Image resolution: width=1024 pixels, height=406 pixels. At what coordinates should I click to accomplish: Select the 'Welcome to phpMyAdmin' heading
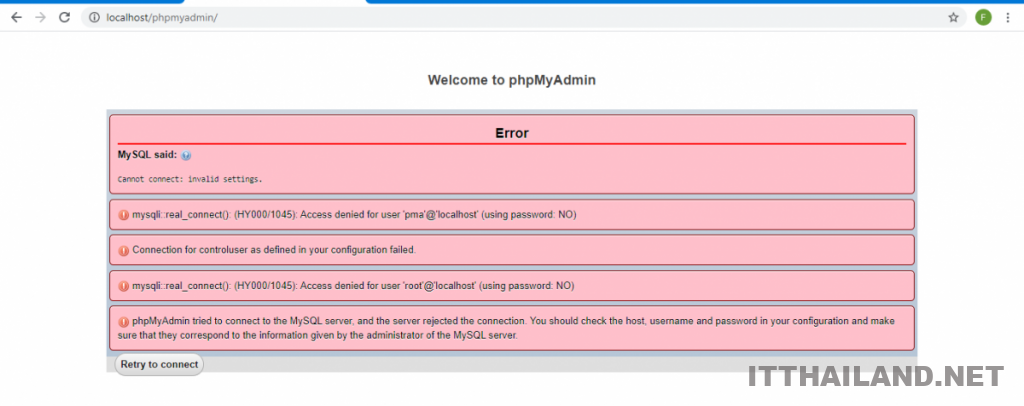click(511, 80)
